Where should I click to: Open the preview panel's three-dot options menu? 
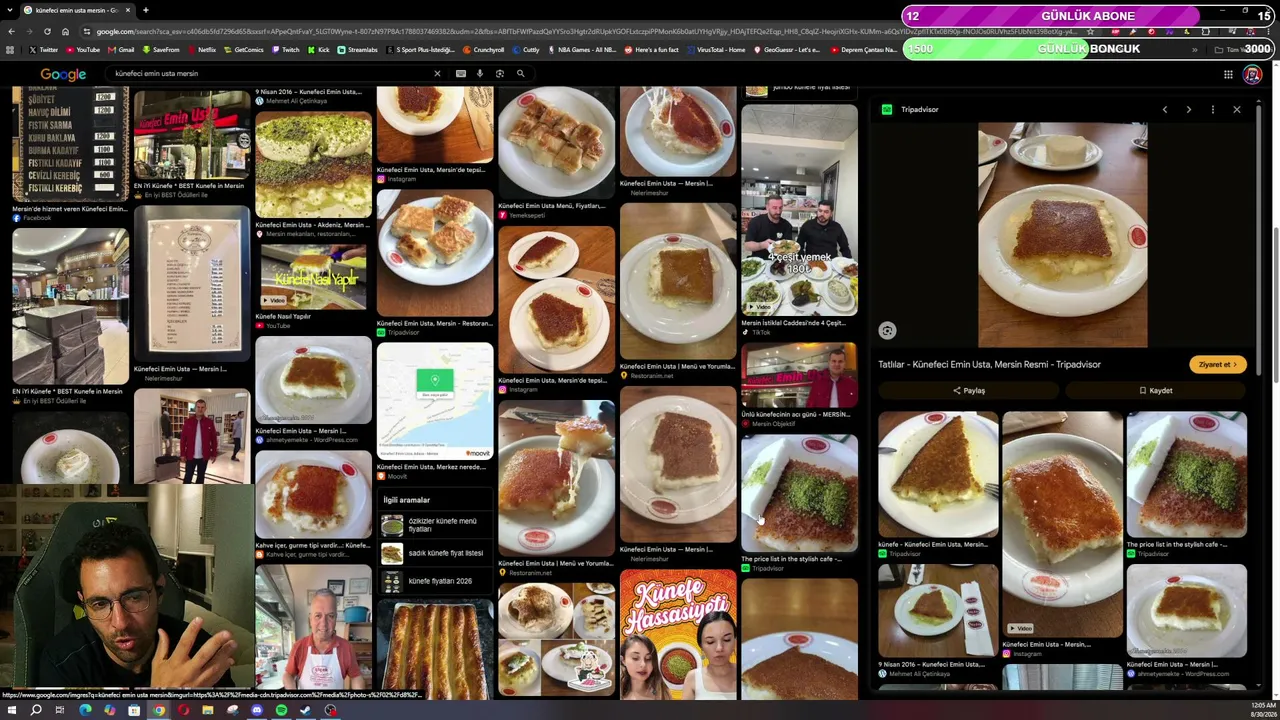(x=1213, y=109)
